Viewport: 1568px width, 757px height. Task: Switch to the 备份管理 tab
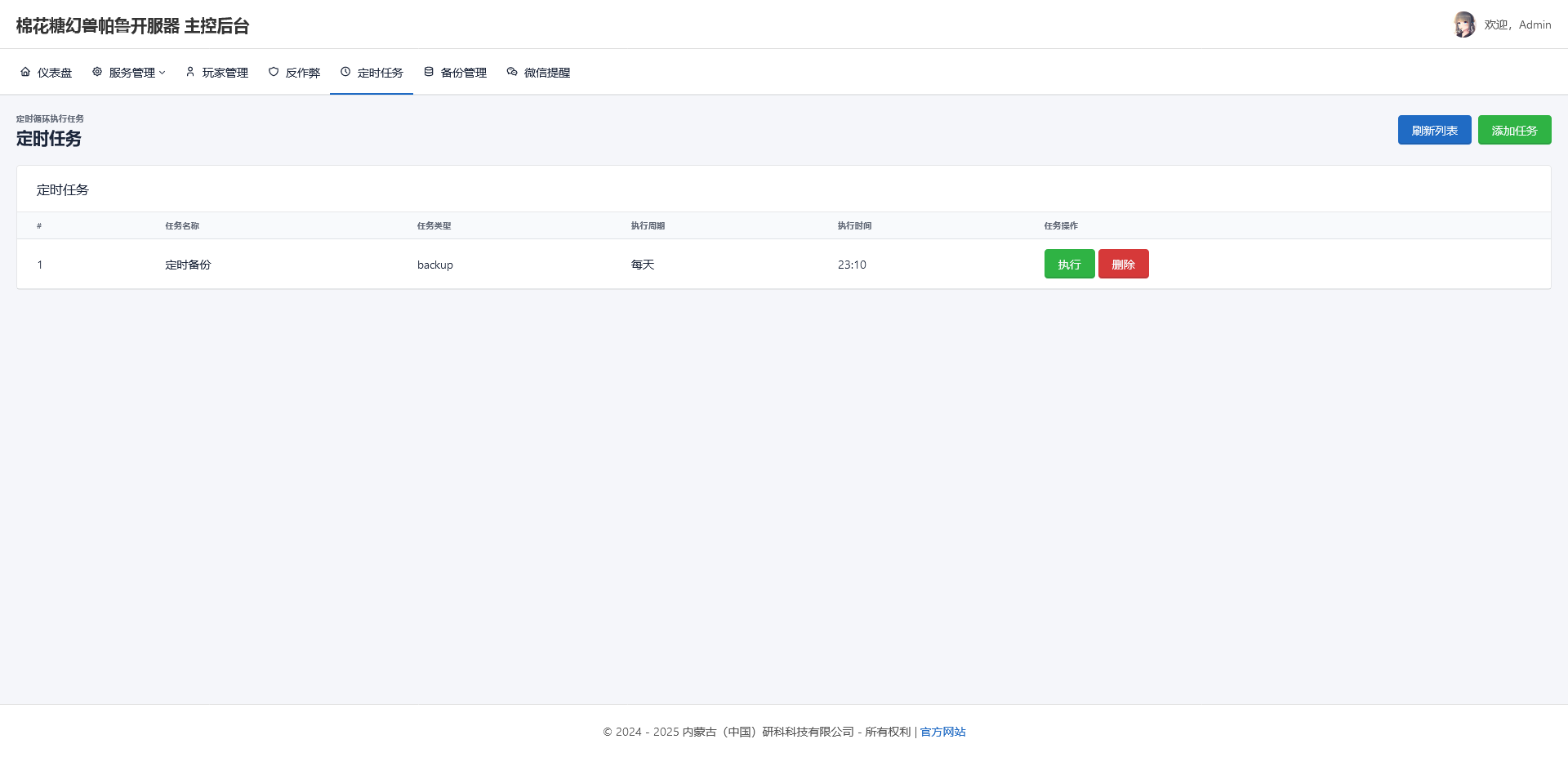point(463,72)
